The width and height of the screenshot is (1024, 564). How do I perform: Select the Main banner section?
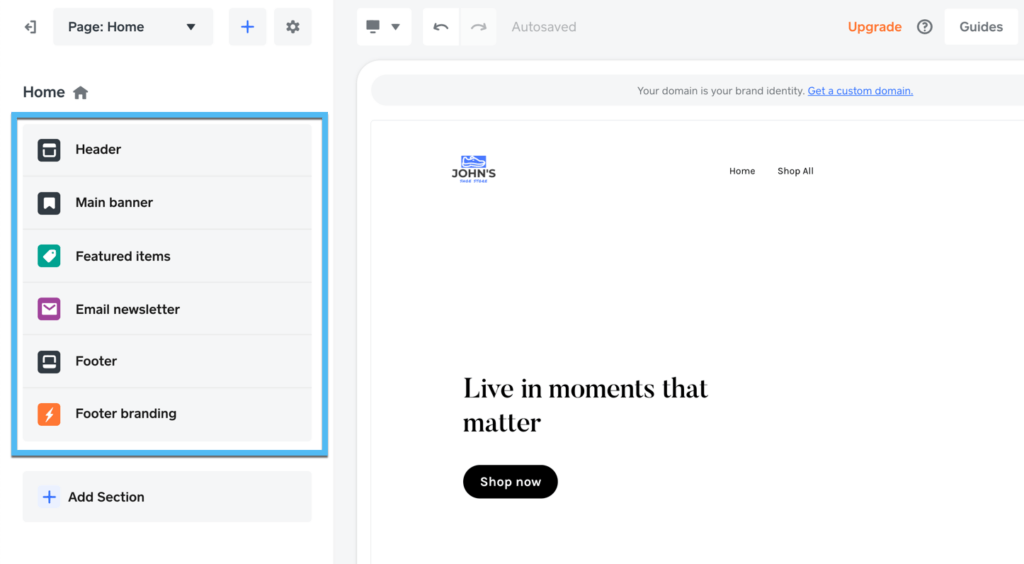coord(167,203)
